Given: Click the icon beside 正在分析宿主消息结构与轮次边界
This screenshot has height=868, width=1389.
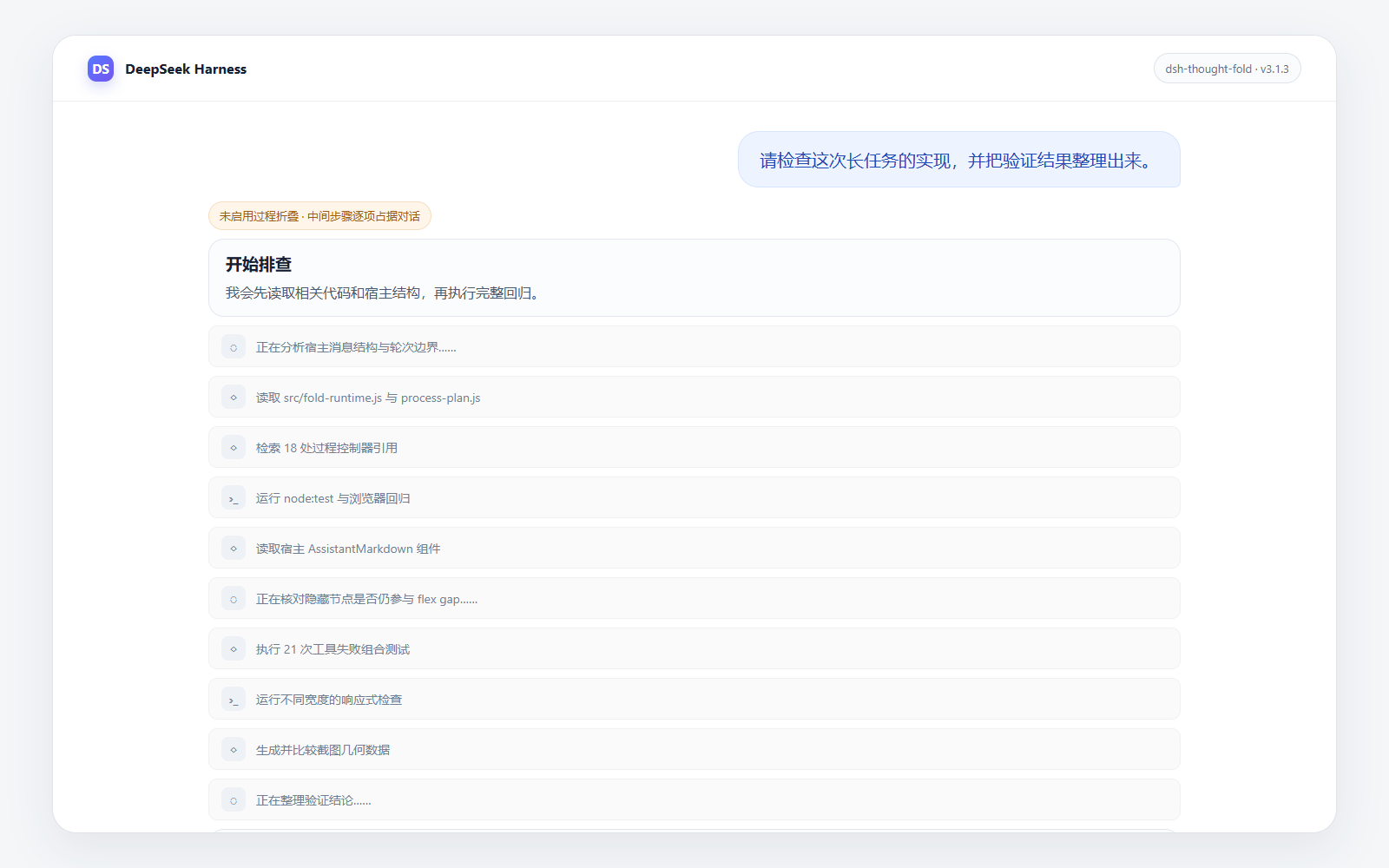Looking at the screenshot, I should point(234,347).
